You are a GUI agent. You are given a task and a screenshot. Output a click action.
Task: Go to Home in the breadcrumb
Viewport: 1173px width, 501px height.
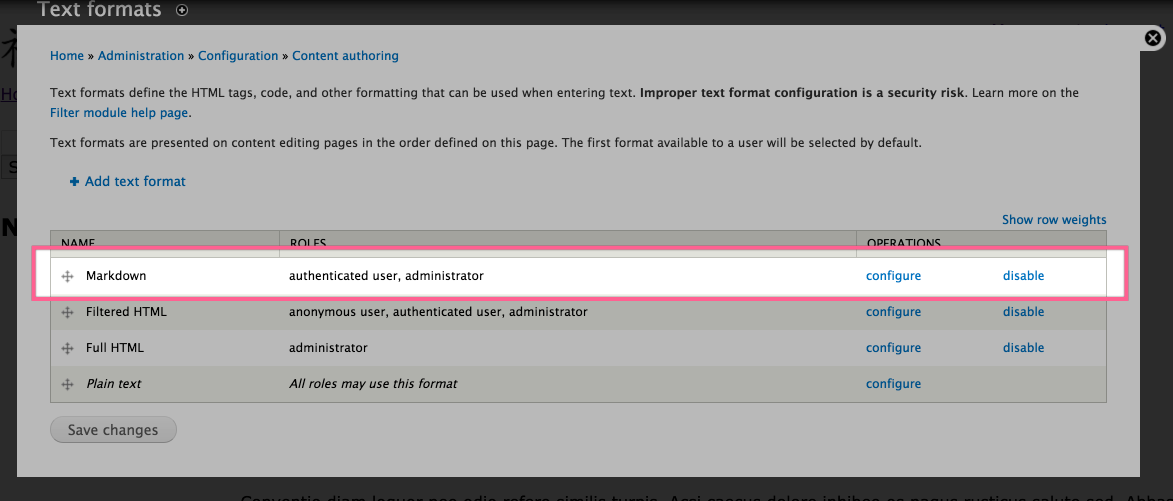(67, 56)
